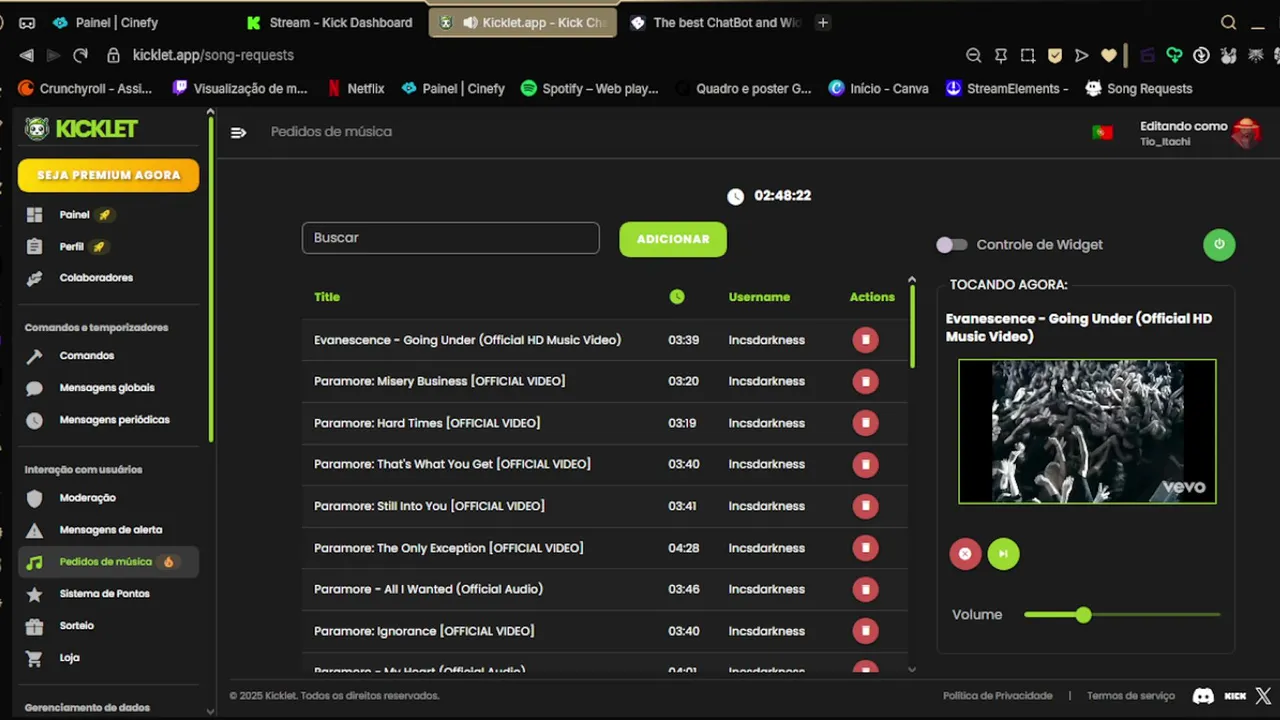Stop the currently playing song
Image resolution: width=1280 pixels, height=720 pixels.
coord(965,553)
